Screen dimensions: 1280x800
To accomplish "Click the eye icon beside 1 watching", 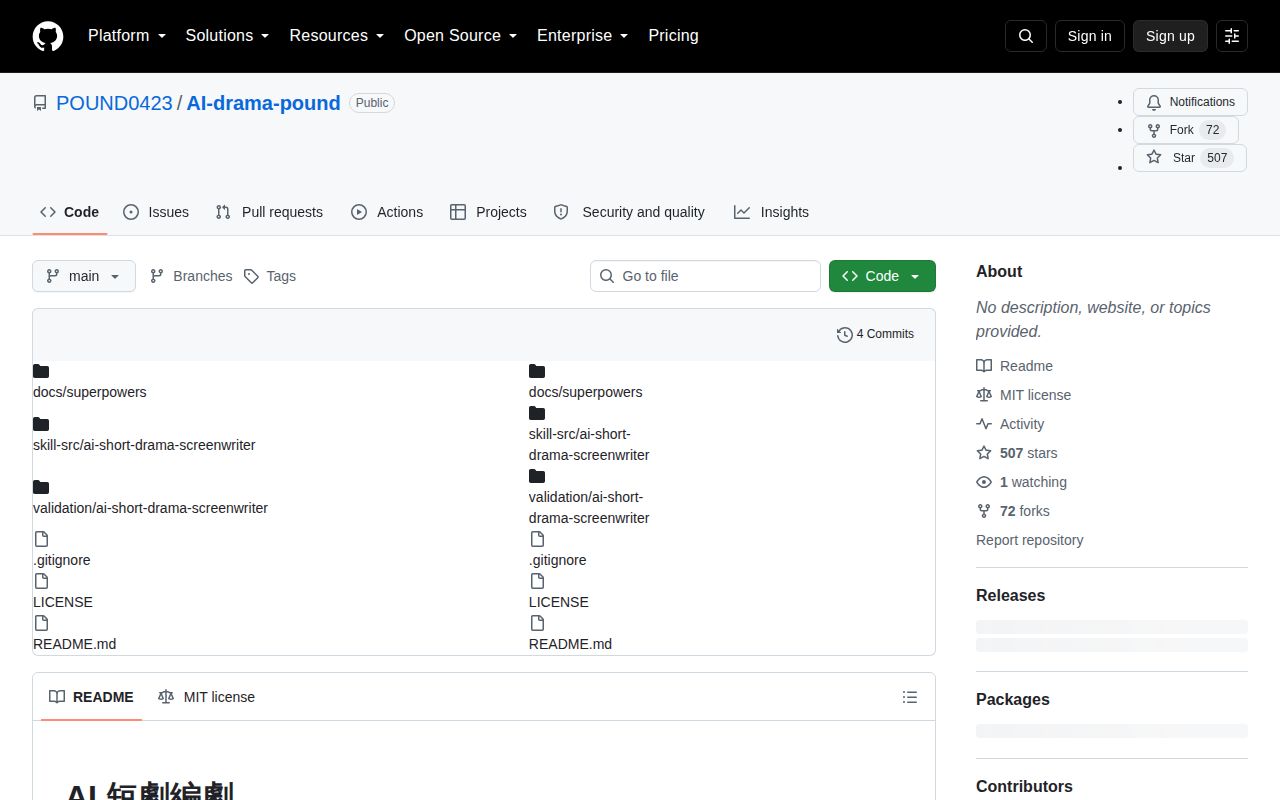I will (984, 482).
